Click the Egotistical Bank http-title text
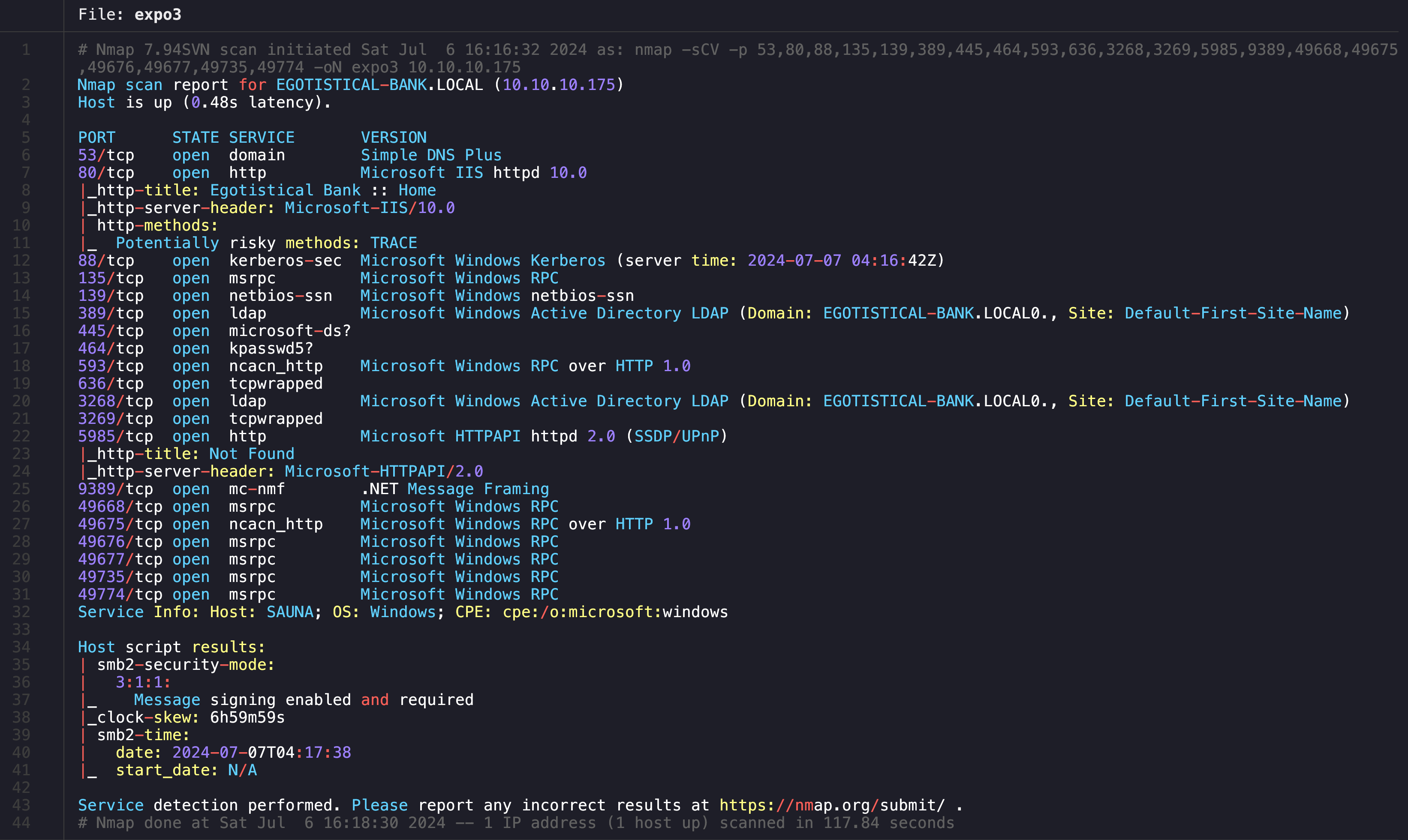This screenshot has width=1408, height=840. (285, 190)
